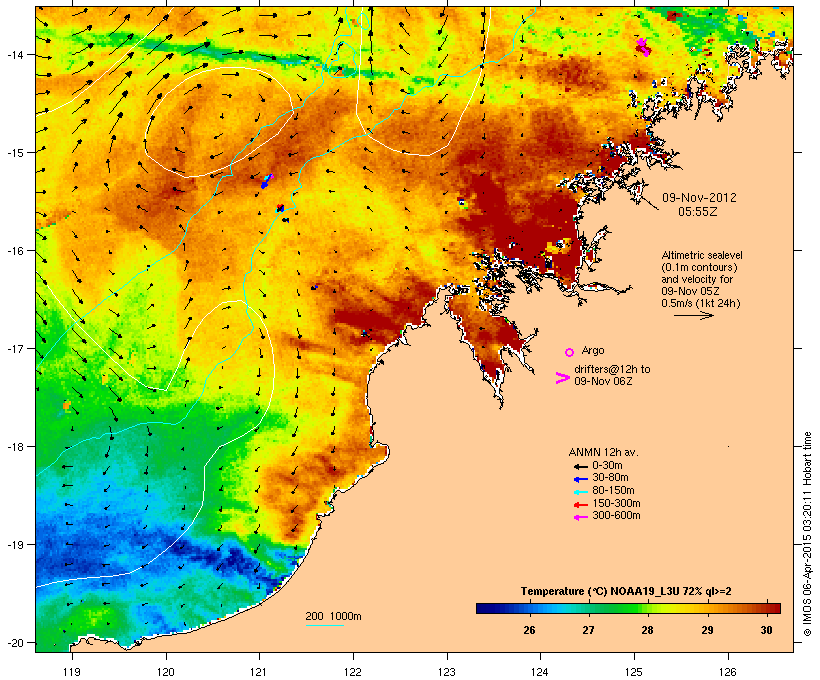The width and height of the screenshot is (820, 680).
Task: Click longitude axis label 120
Action: point(166,672)
